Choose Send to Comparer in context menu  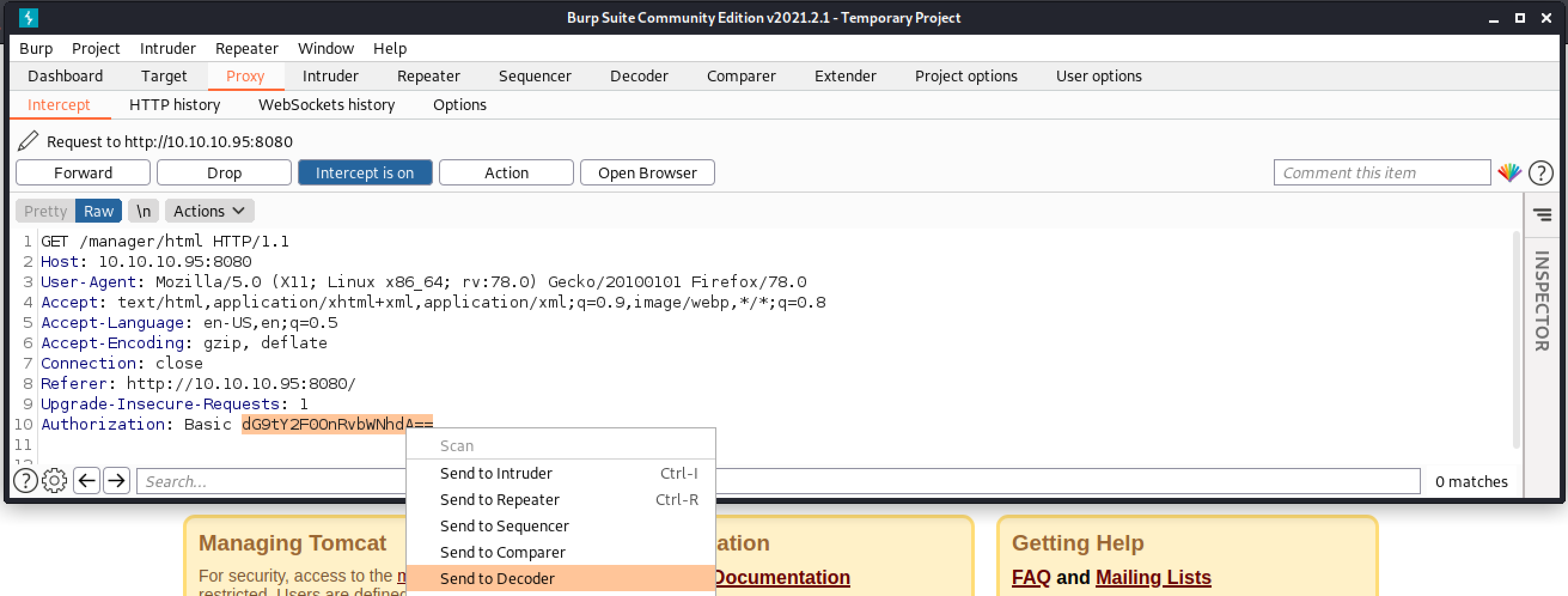(x=560, y=552)
